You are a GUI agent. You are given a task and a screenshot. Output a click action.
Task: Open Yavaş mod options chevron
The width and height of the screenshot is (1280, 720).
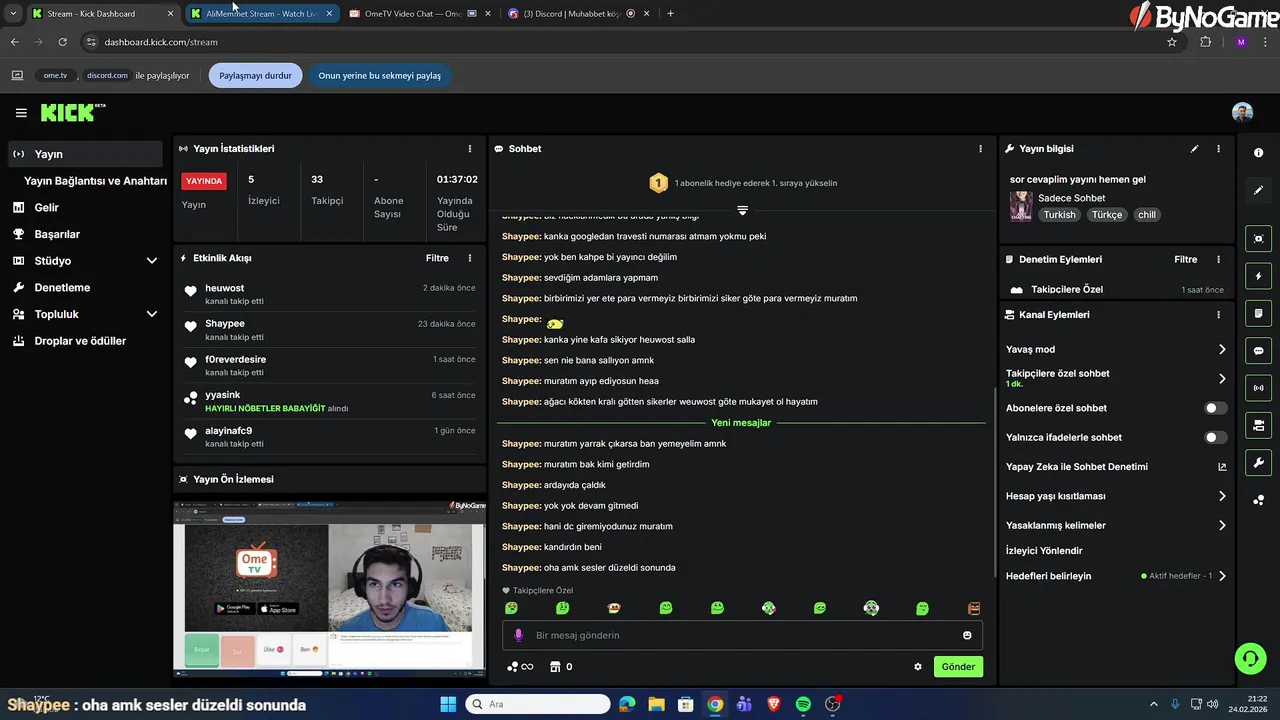1221,350
